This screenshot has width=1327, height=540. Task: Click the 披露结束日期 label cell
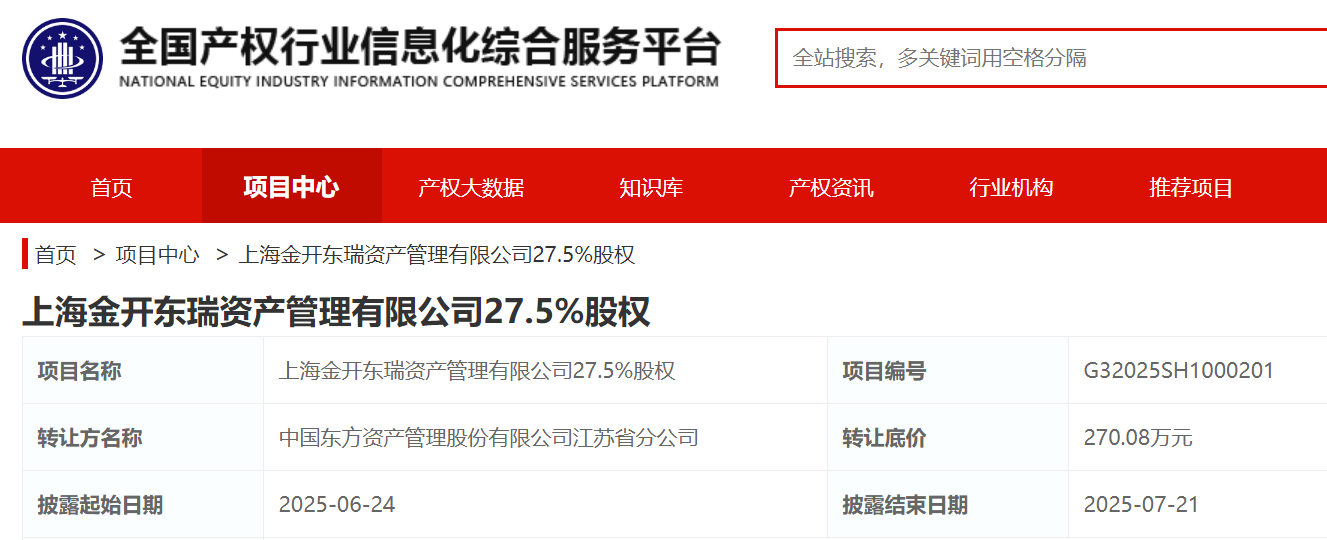click(948, 505)
